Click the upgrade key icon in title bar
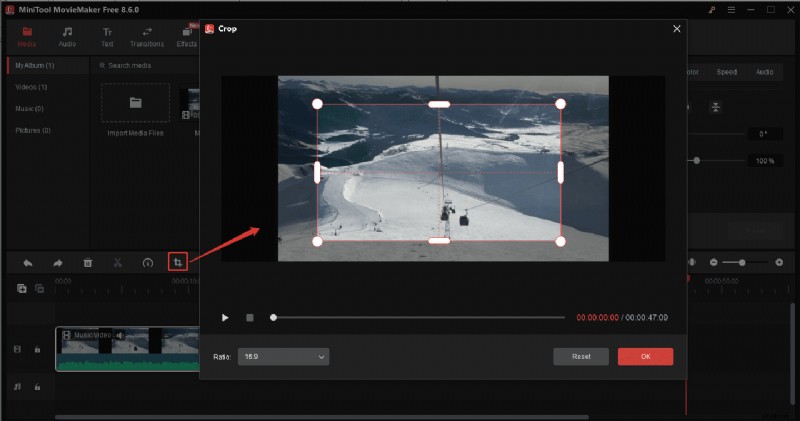 tap(712, 10)
